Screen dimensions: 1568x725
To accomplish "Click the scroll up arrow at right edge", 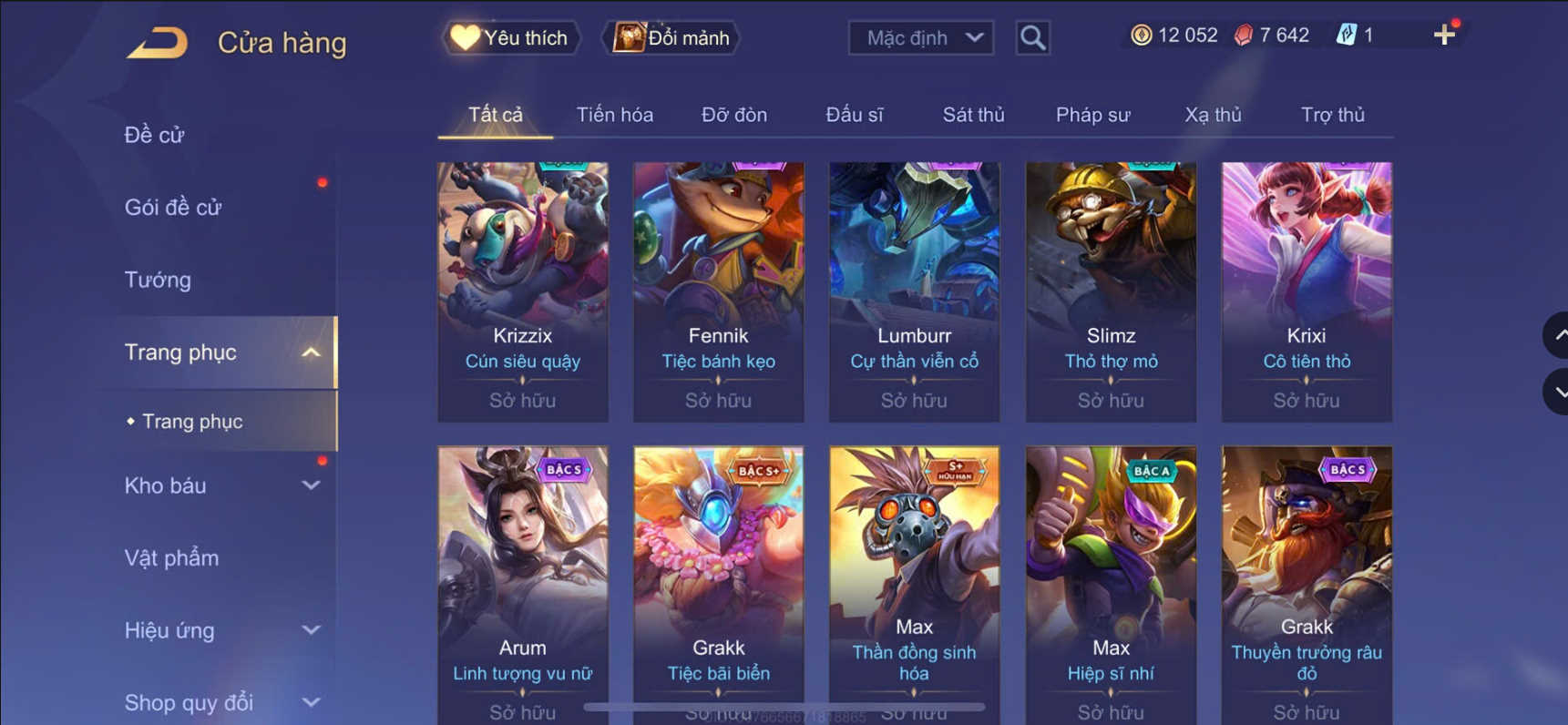I will click(x=1556, y=335).
